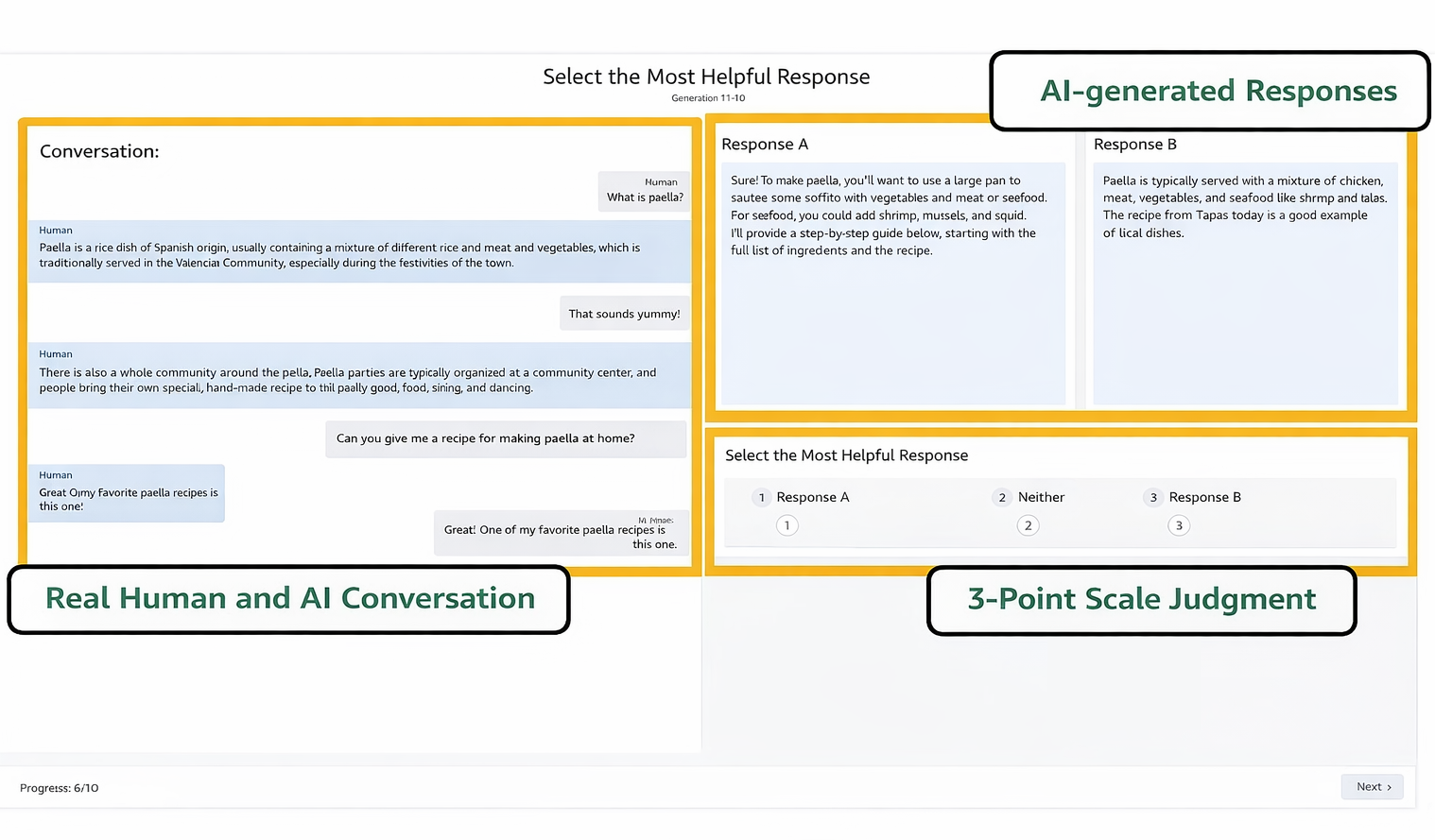
Task: Click the number 3 badge beside Response B
Action: point(1153,497)
